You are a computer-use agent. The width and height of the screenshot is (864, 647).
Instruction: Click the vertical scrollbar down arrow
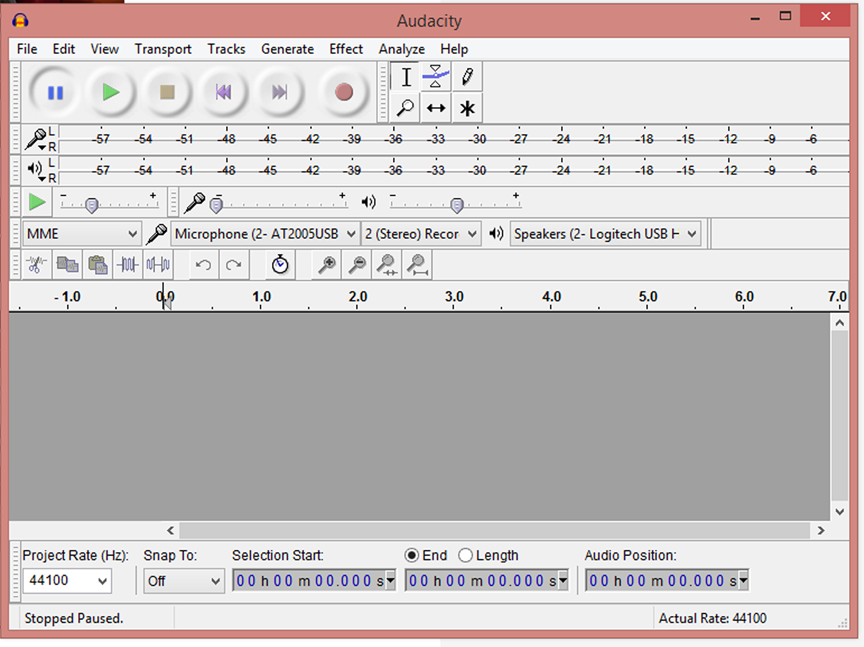point(840,511)
